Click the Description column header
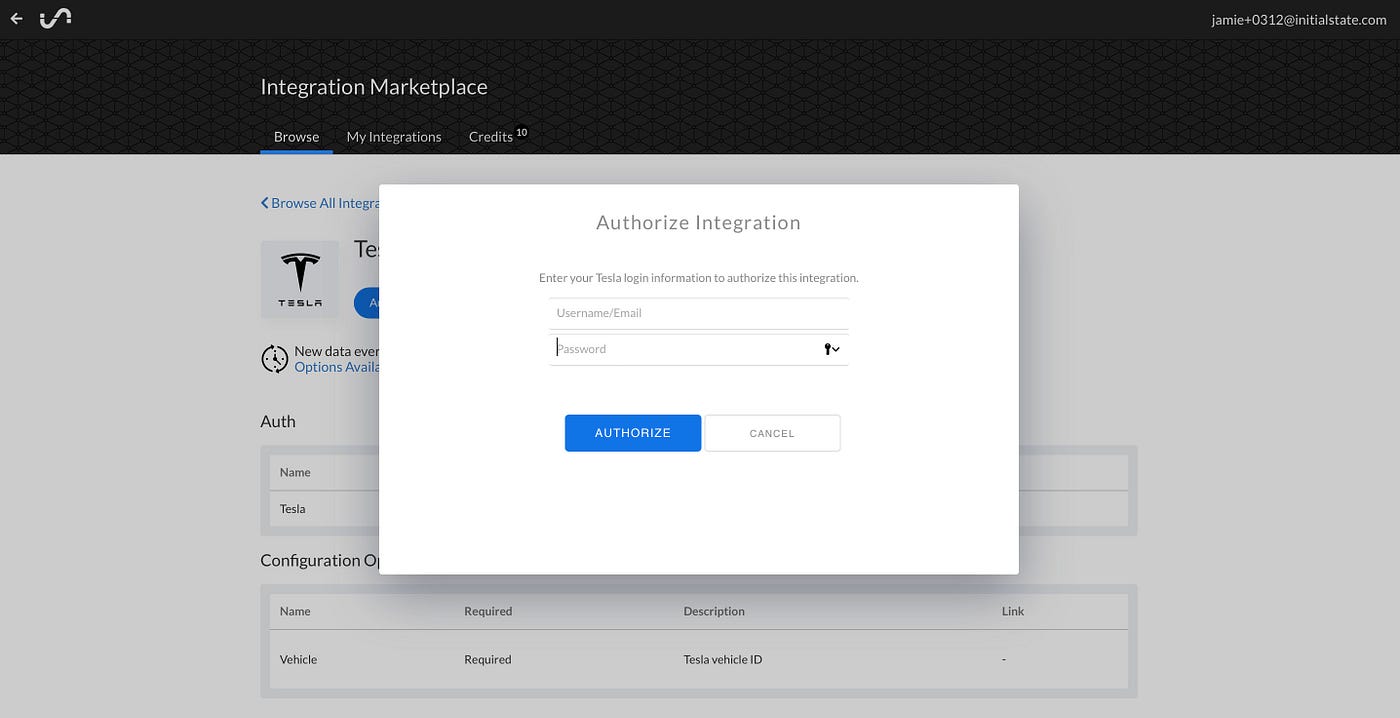 (x=714, y=611)
